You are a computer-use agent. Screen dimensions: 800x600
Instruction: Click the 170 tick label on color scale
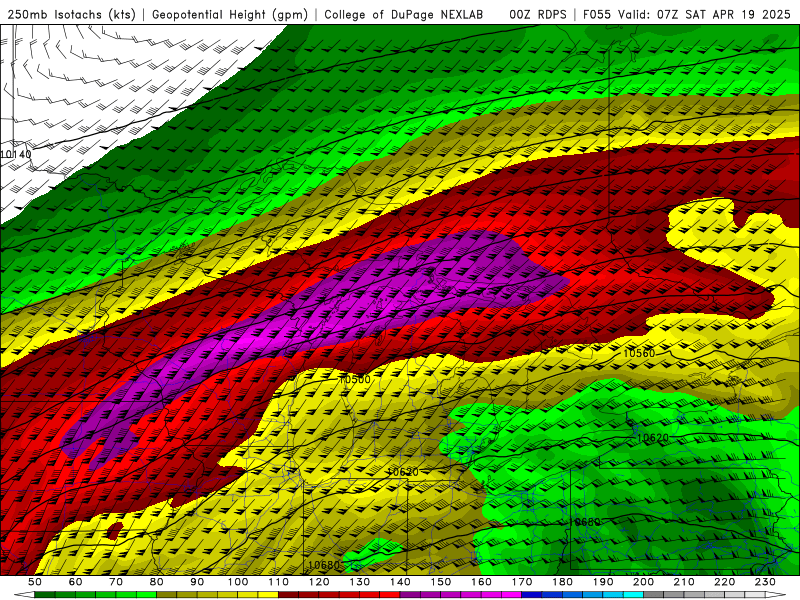(x=521, y=582)
